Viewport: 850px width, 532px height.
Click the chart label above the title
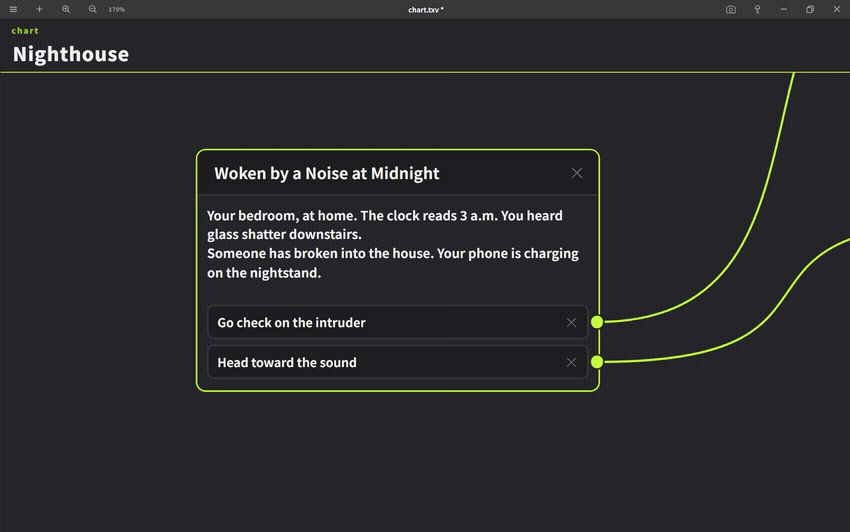click(x=25, y=31)
